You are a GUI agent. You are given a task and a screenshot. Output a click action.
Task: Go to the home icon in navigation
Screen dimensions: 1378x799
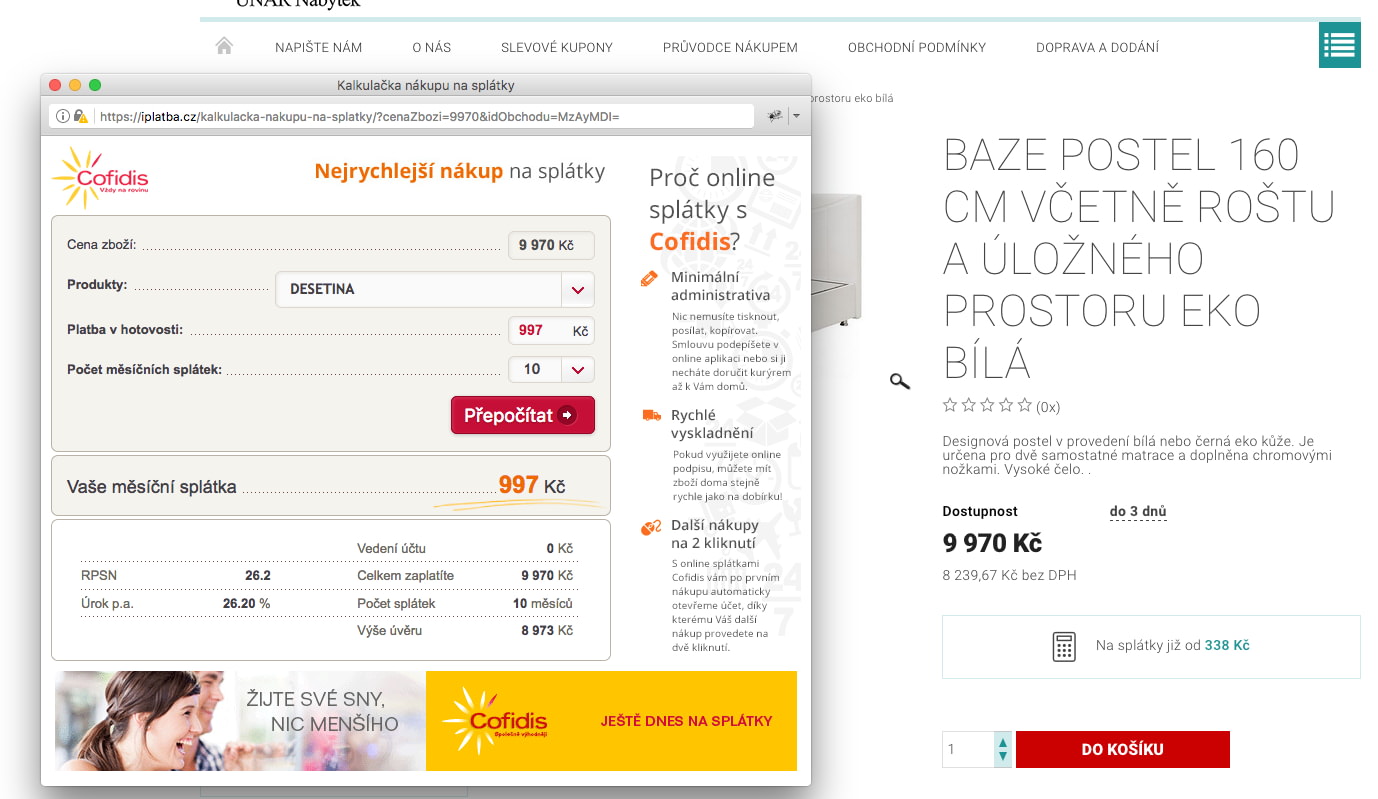[x=224, y=46]
